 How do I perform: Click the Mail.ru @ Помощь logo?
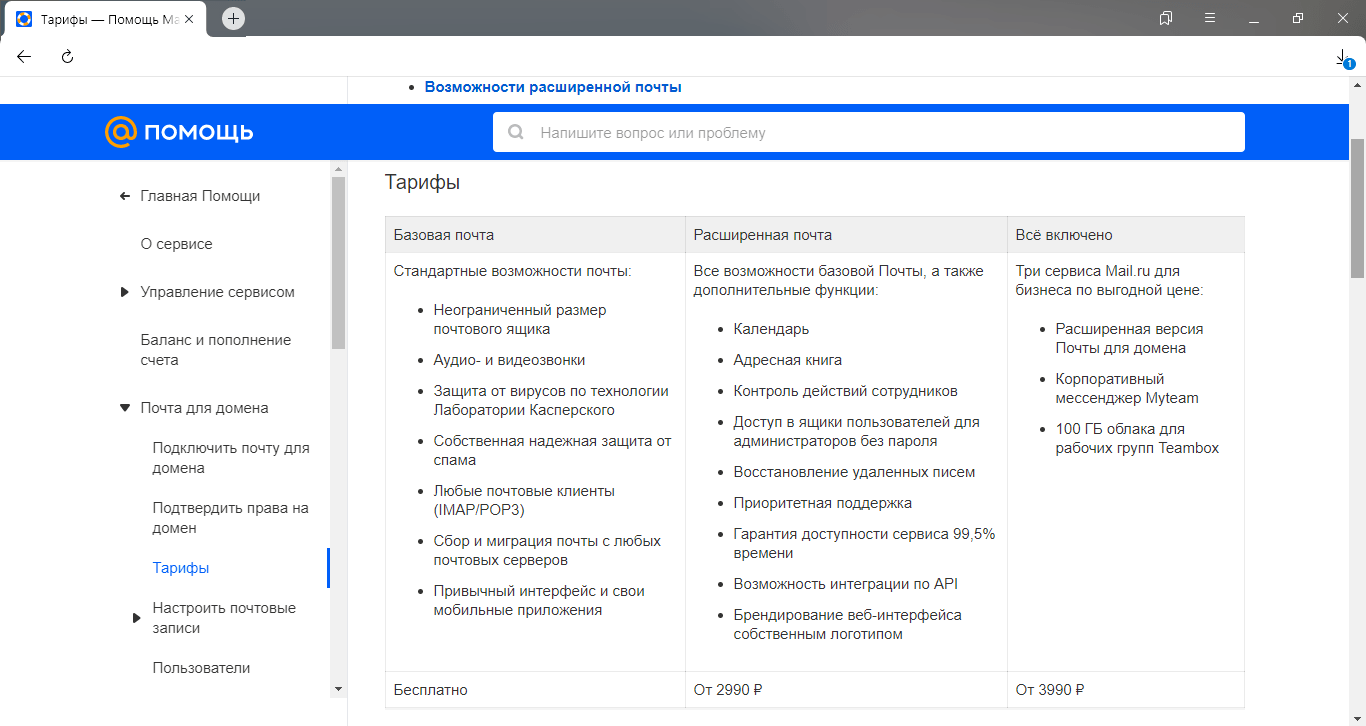(179, 132)
